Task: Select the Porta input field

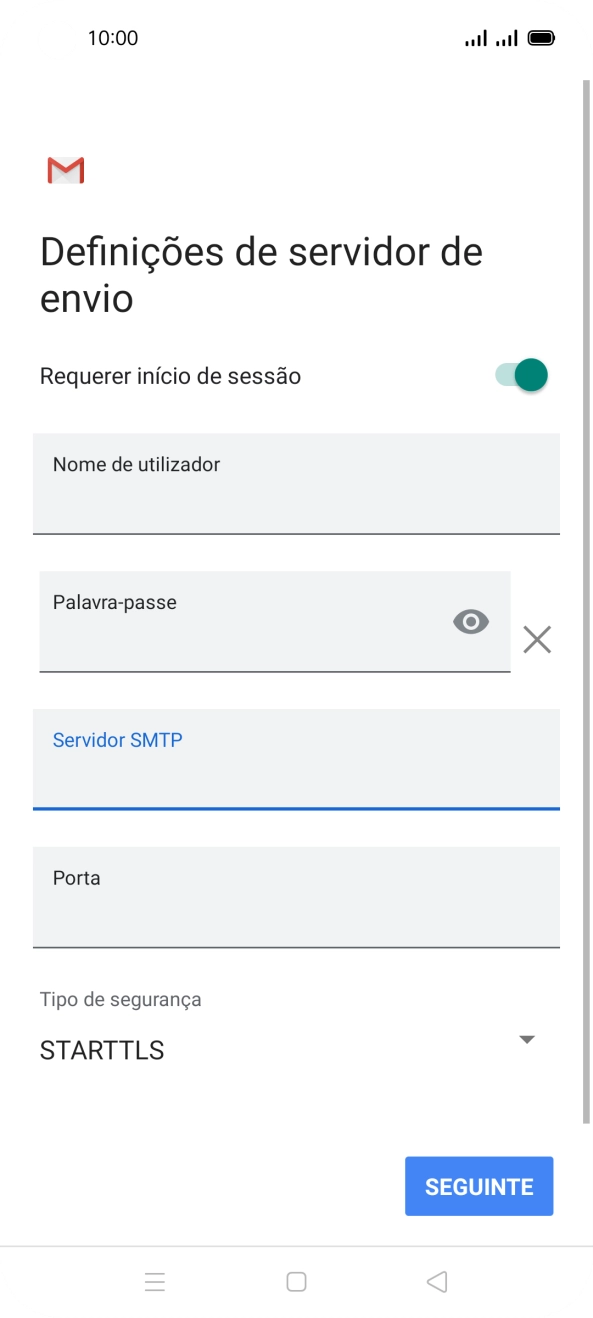Action: [x=296, y=897]
